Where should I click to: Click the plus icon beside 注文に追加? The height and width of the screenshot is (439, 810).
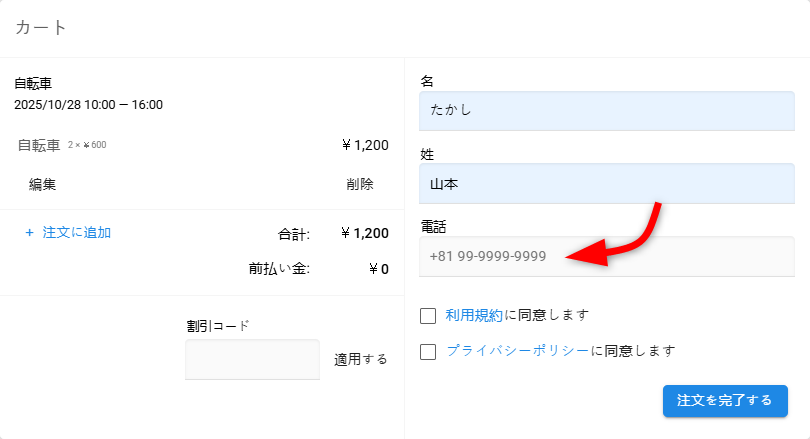point(29,233)
